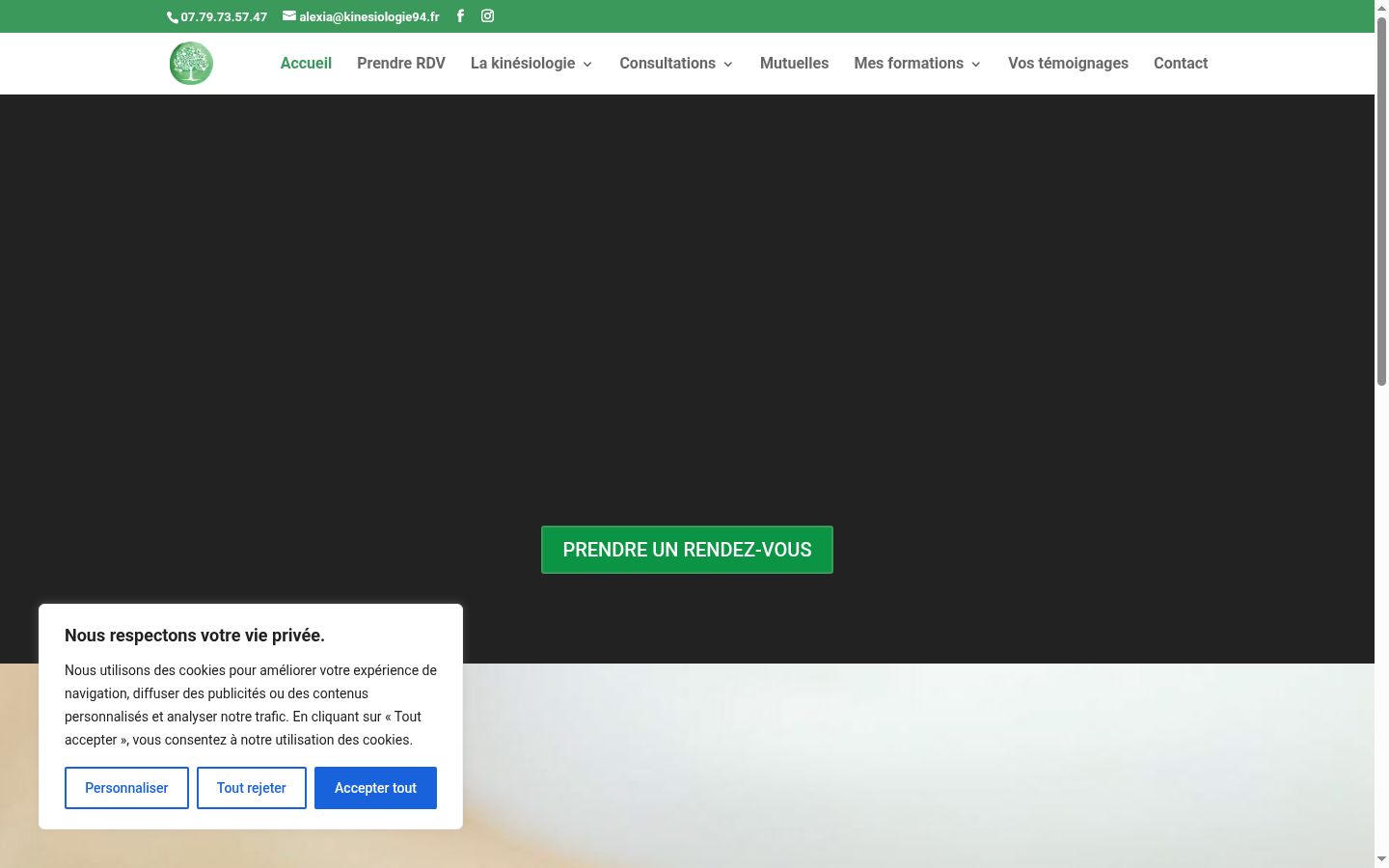
Task: Open the Prendre RDV page
Action: click(x=401, y=63)
